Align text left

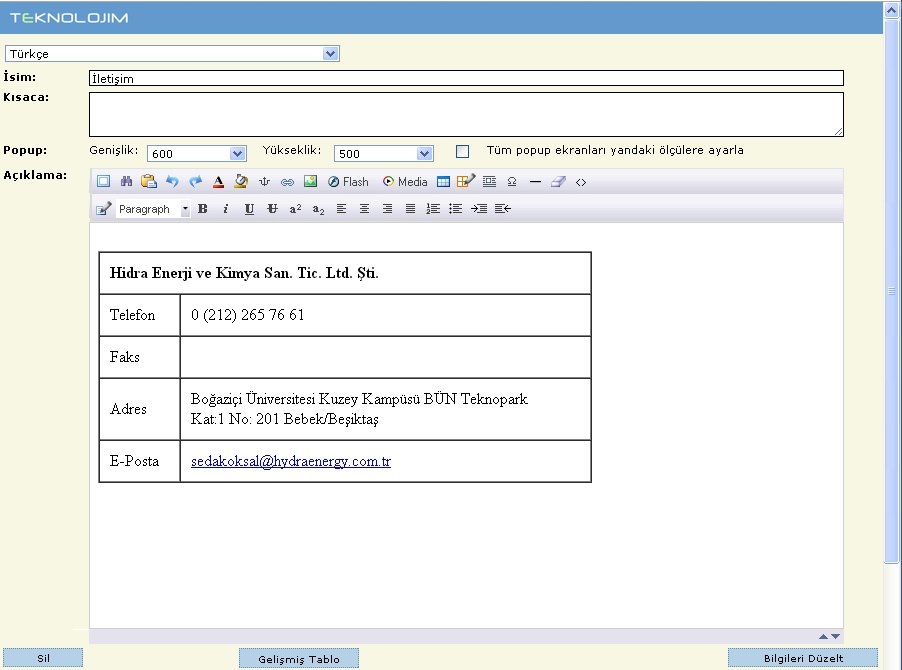[341, 209]
